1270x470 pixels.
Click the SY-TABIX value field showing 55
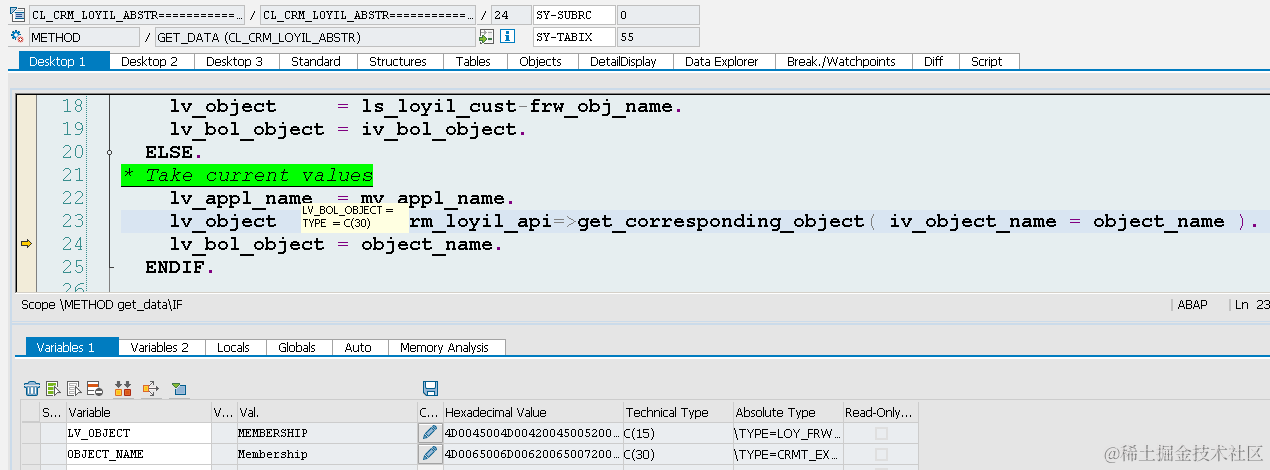click(x=658, y=37)
